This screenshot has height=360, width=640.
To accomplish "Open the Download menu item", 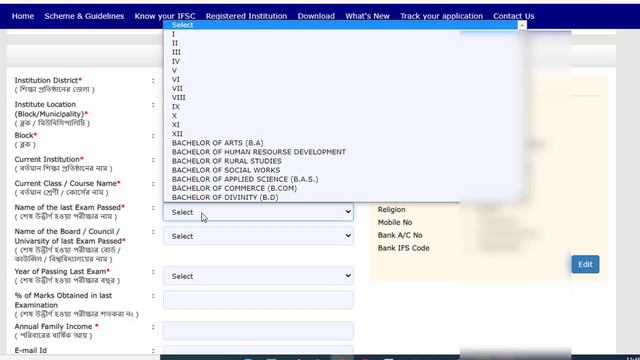I will 316,16.
